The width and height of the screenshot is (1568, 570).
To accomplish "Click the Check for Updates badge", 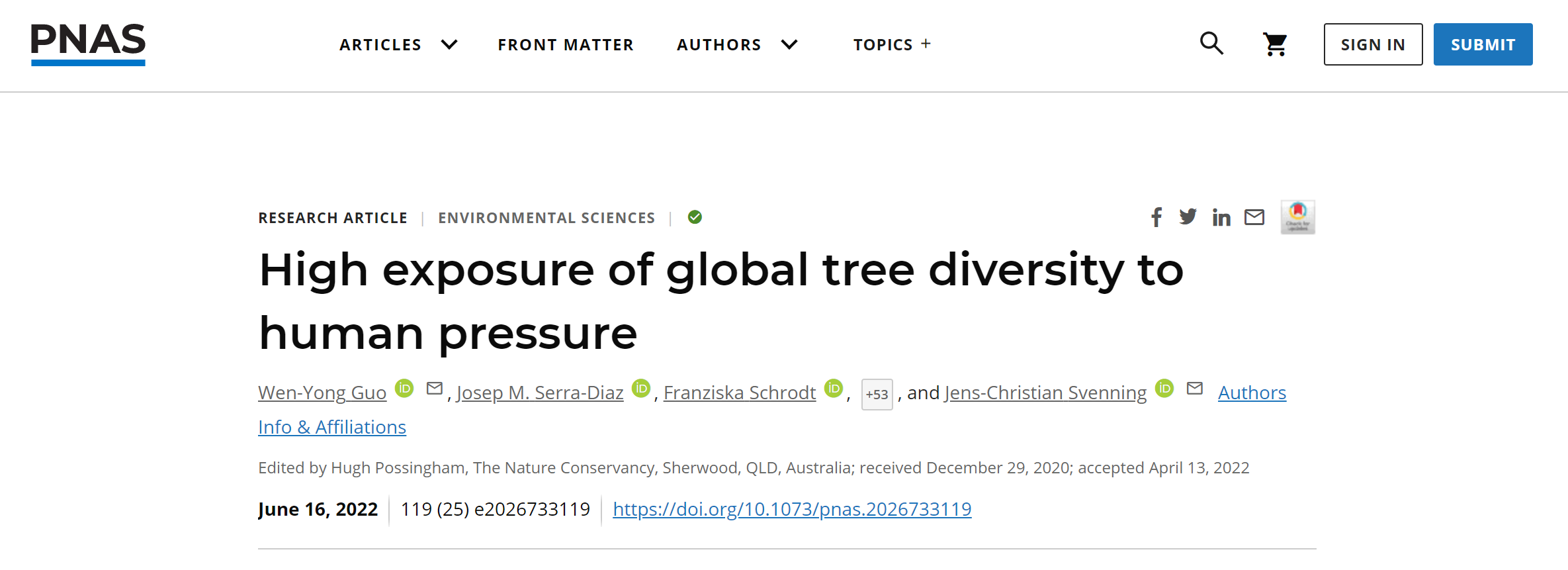I will (x=1297, y=217).
